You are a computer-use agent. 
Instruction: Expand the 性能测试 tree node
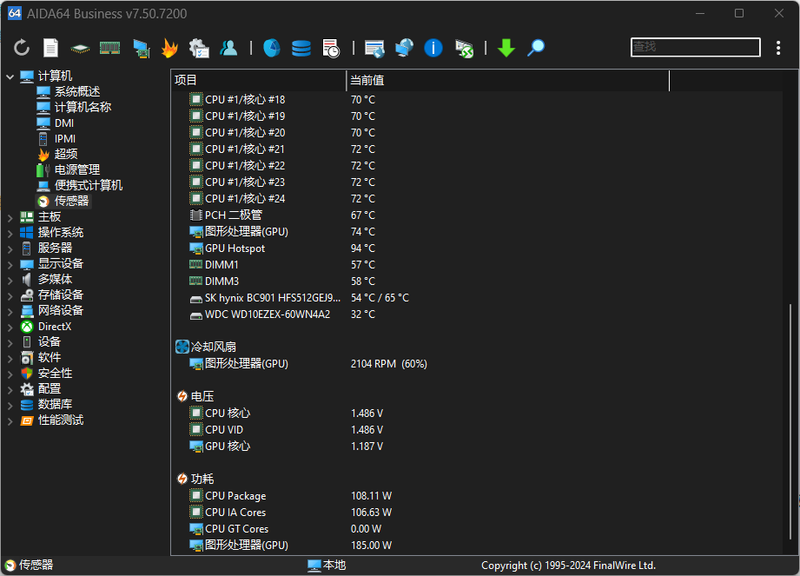(x=10, y=421)
